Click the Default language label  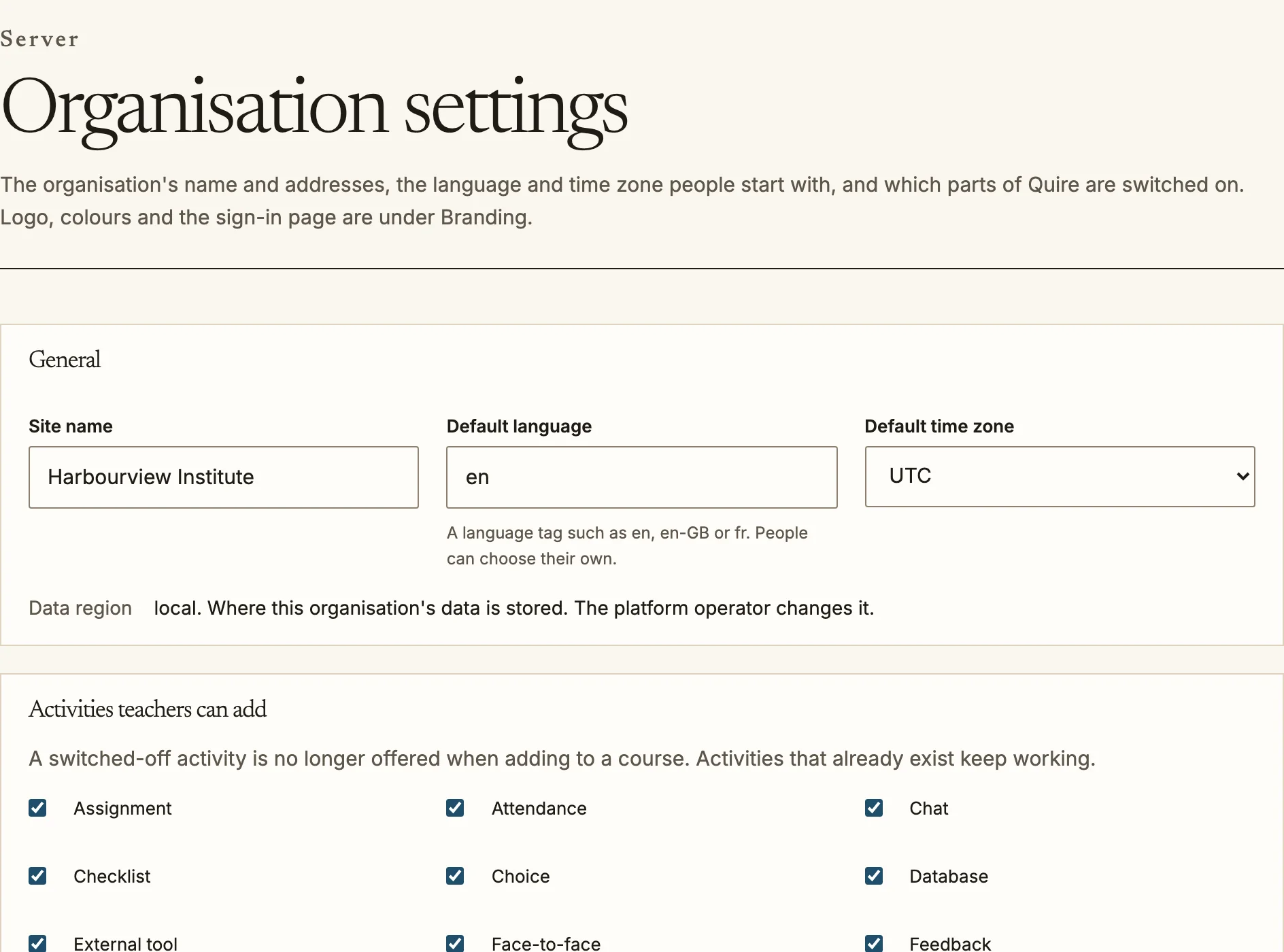519,426
